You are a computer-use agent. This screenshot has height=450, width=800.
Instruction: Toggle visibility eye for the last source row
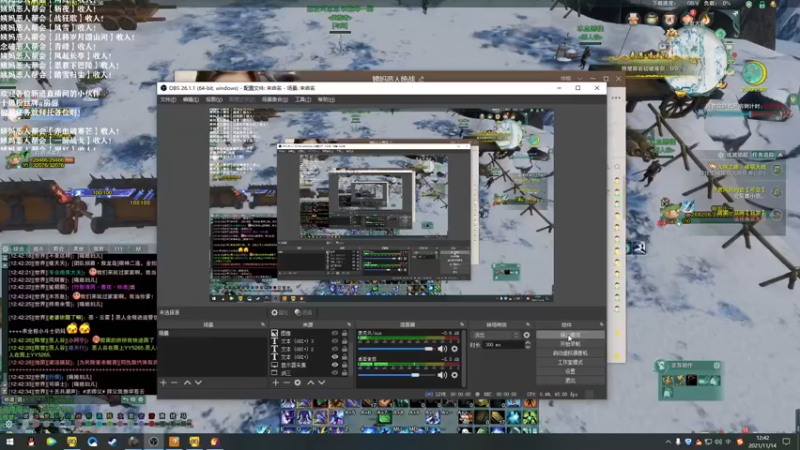[335, 373]
